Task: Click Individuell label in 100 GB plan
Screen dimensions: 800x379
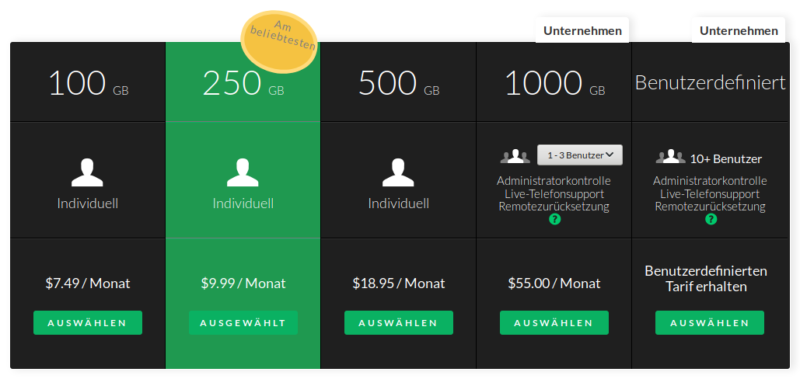Action: 88,204
